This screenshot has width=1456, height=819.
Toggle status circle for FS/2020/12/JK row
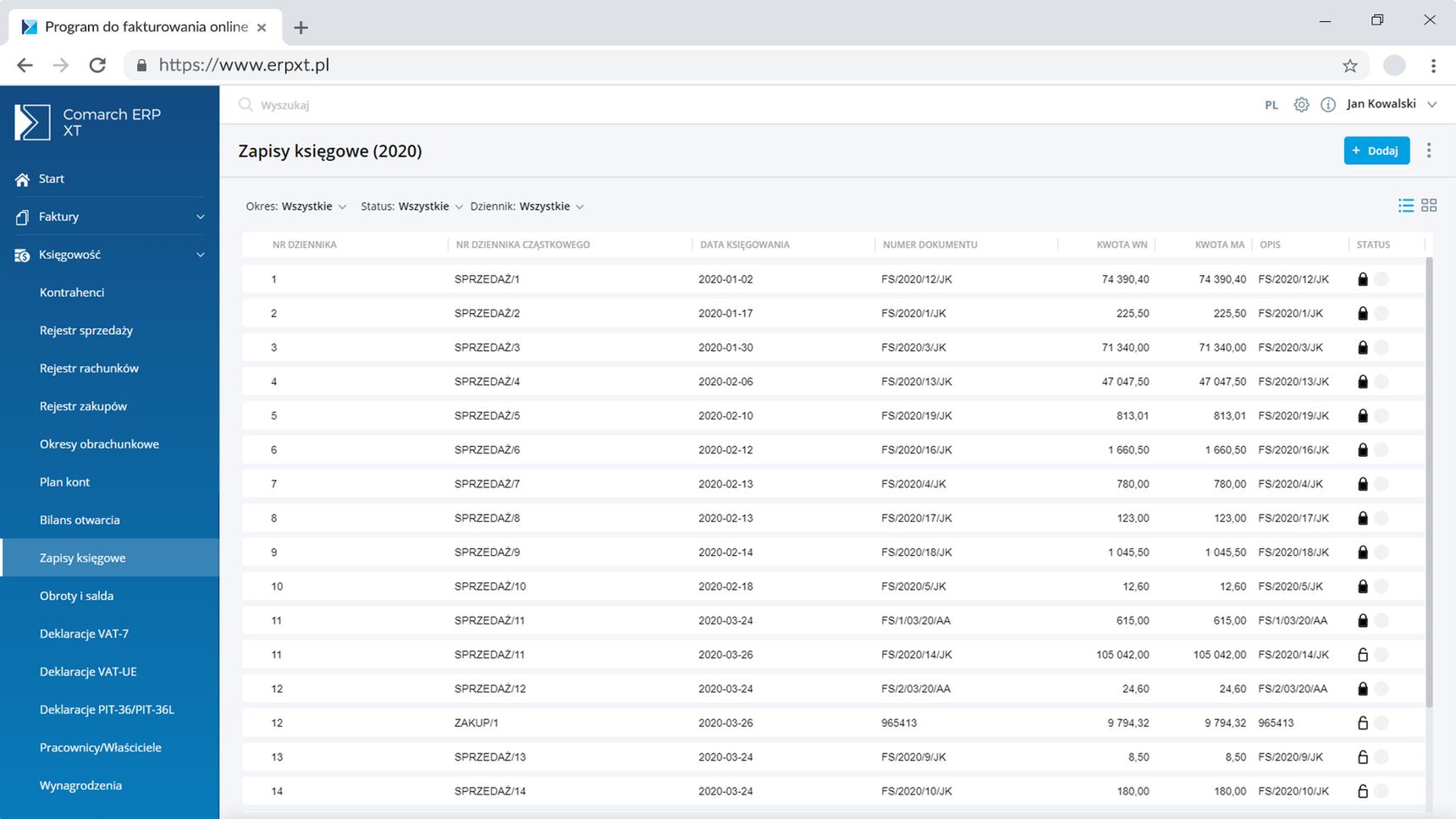1382,279
